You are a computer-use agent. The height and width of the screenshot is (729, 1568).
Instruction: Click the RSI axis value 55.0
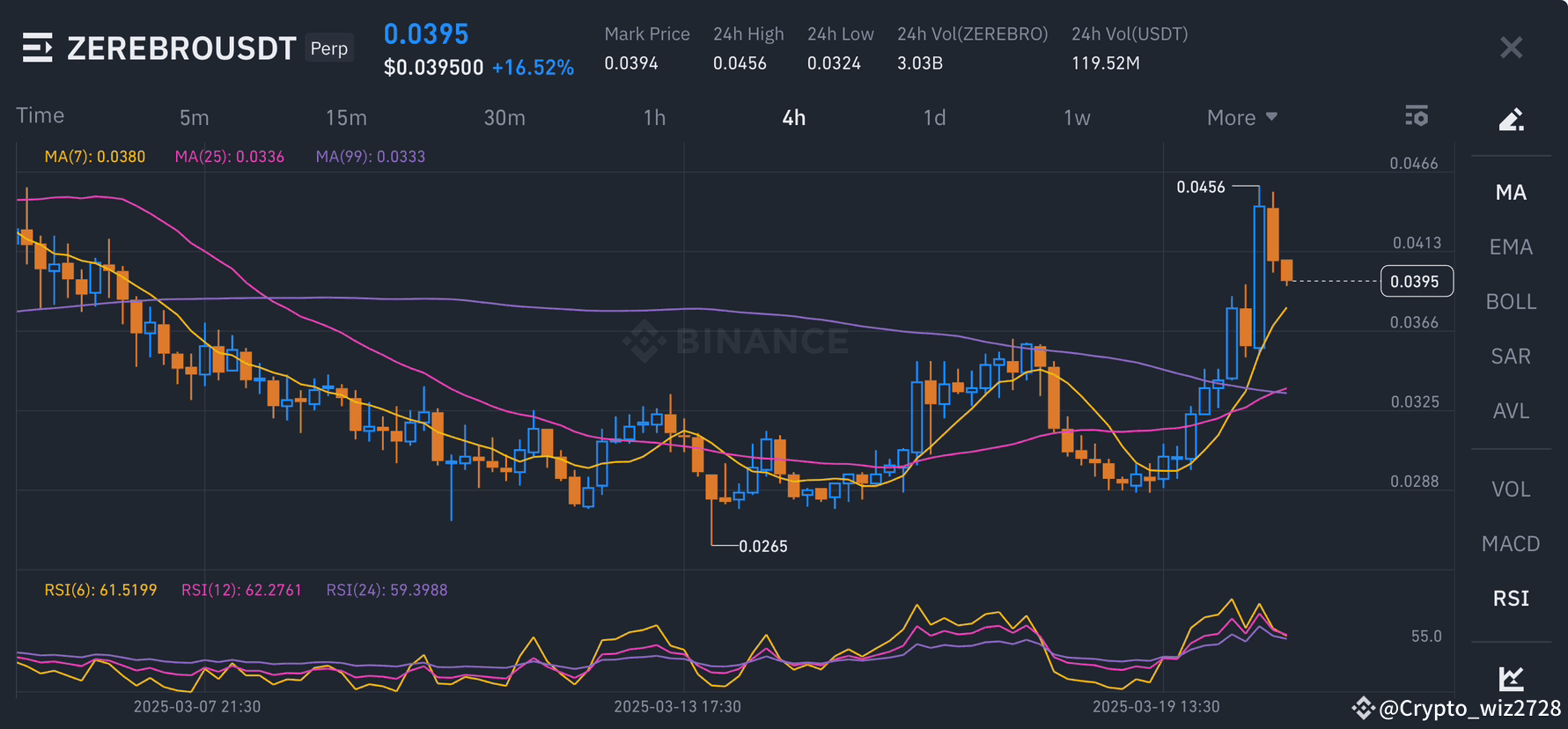click(1426, 637)
